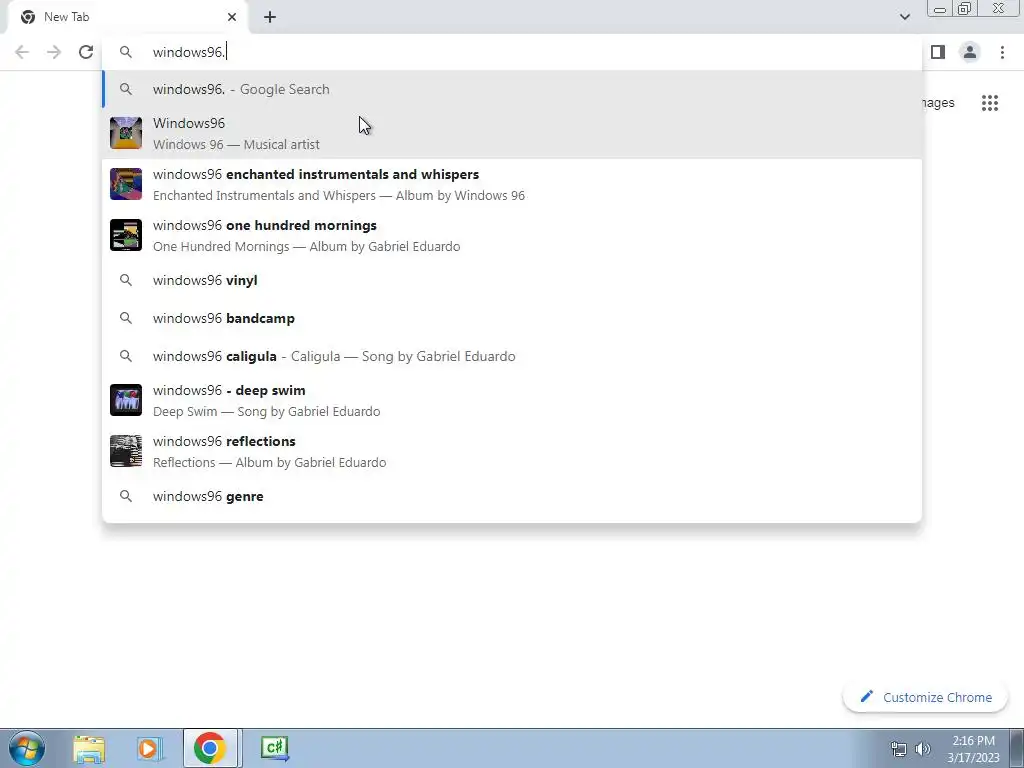The image size is (1024, 768).
Task: Open the Google apps grid icon
Action: pos(989,103)
